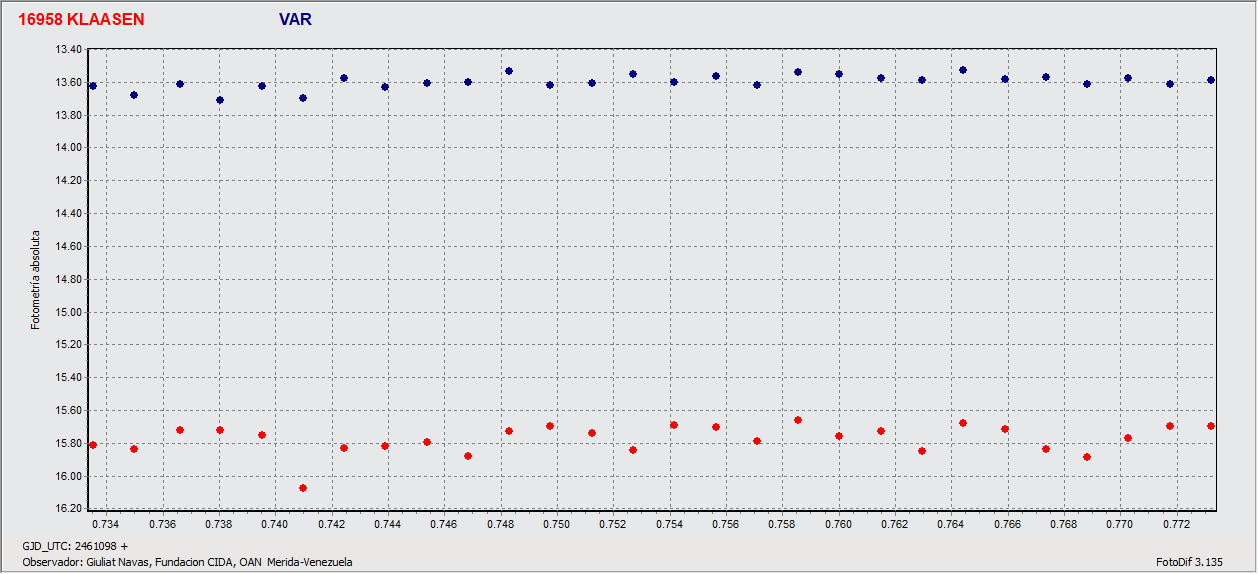1258x574 pixels.
Task: Click y-axis tick value 15.60
Action: [x=68, y=411]
